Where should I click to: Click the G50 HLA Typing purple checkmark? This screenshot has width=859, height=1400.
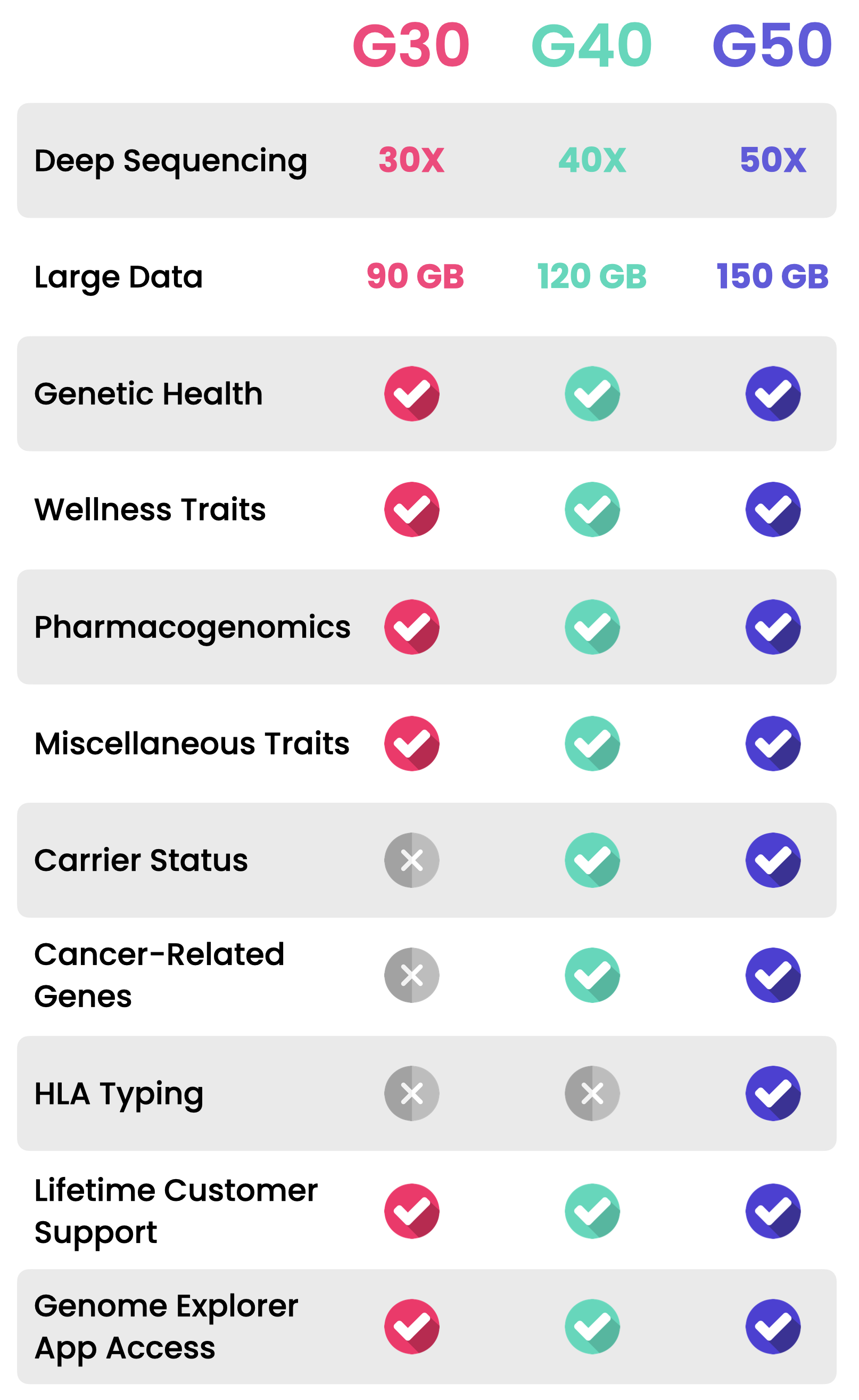tap(773, 1093)
